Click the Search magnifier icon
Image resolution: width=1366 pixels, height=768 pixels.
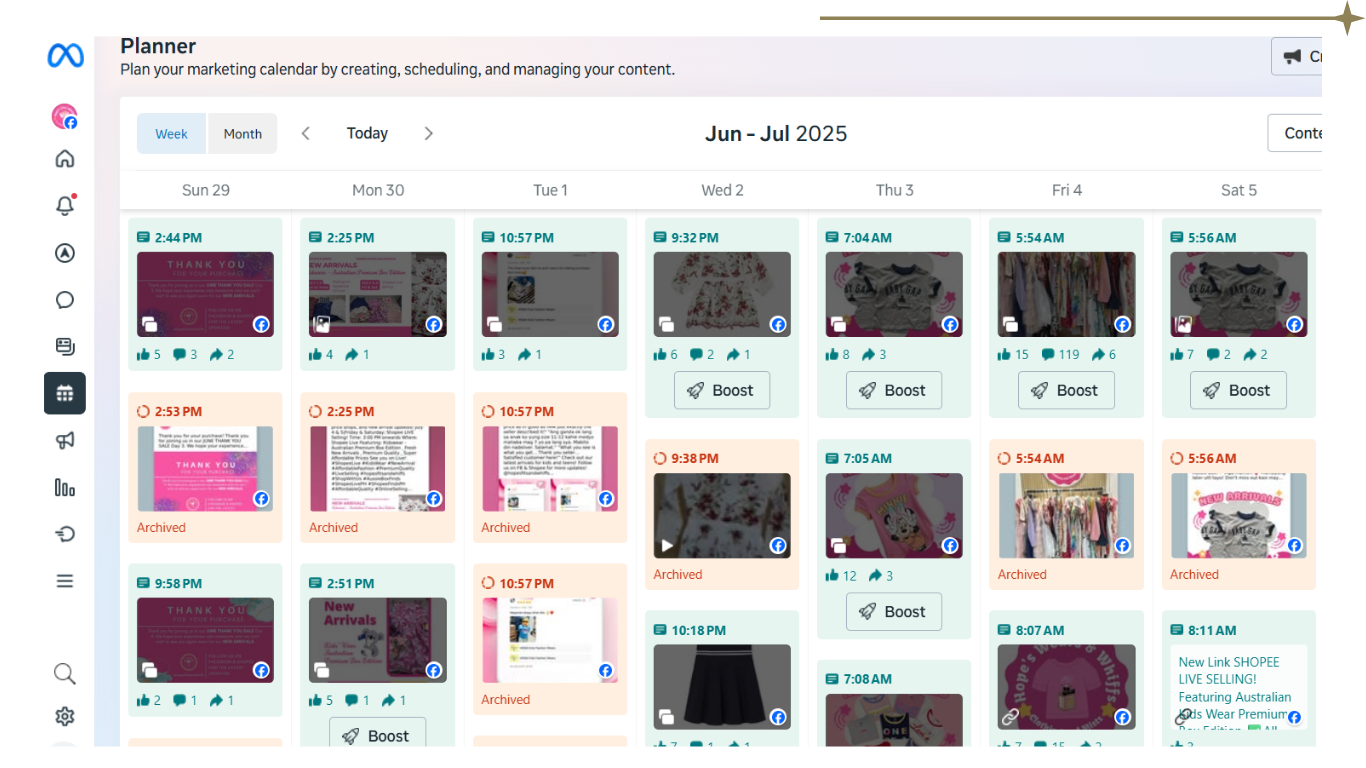65,673
